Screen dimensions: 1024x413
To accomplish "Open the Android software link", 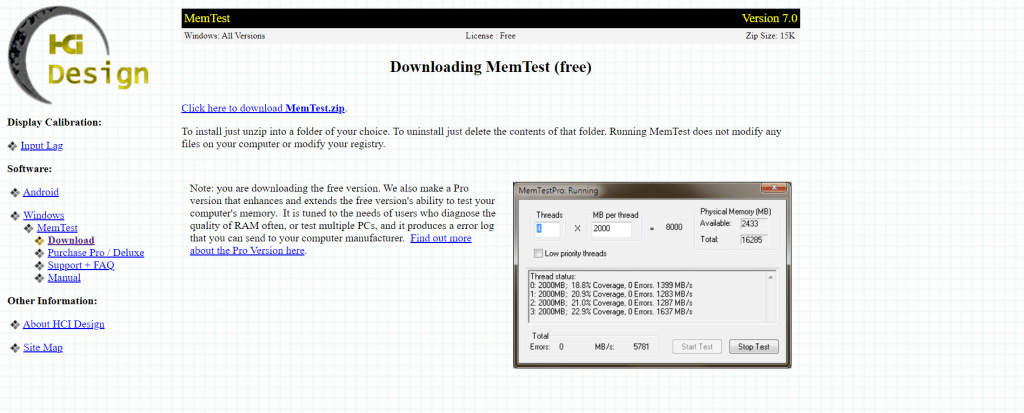I will pyautogui.click(x=40, y=192).
